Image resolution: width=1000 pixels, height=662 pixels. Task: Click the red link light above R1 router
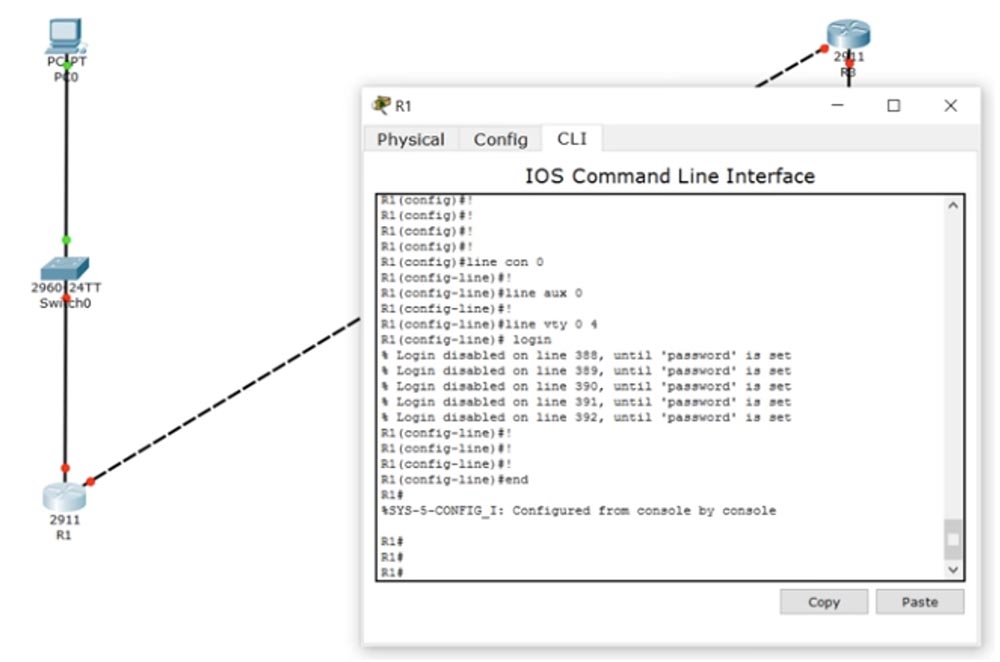pyautogui.click(x=65, y=469)
